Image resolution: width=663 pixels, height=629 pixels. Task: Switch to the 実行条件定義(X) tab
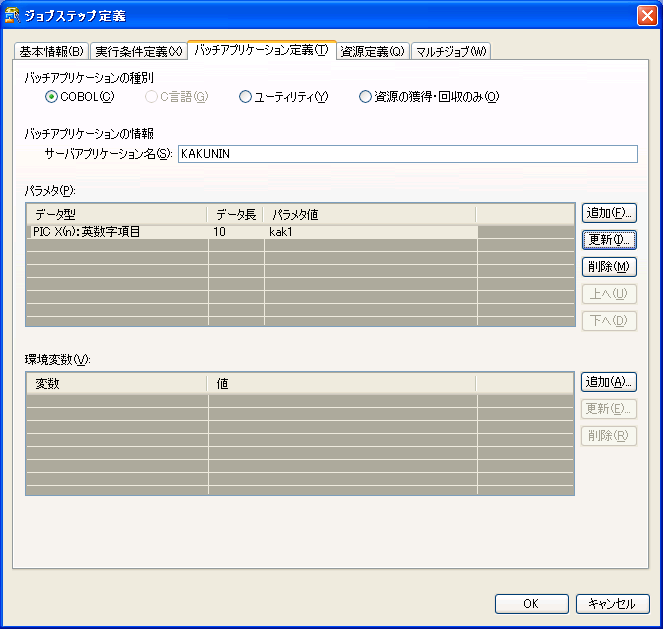(139, 51)
